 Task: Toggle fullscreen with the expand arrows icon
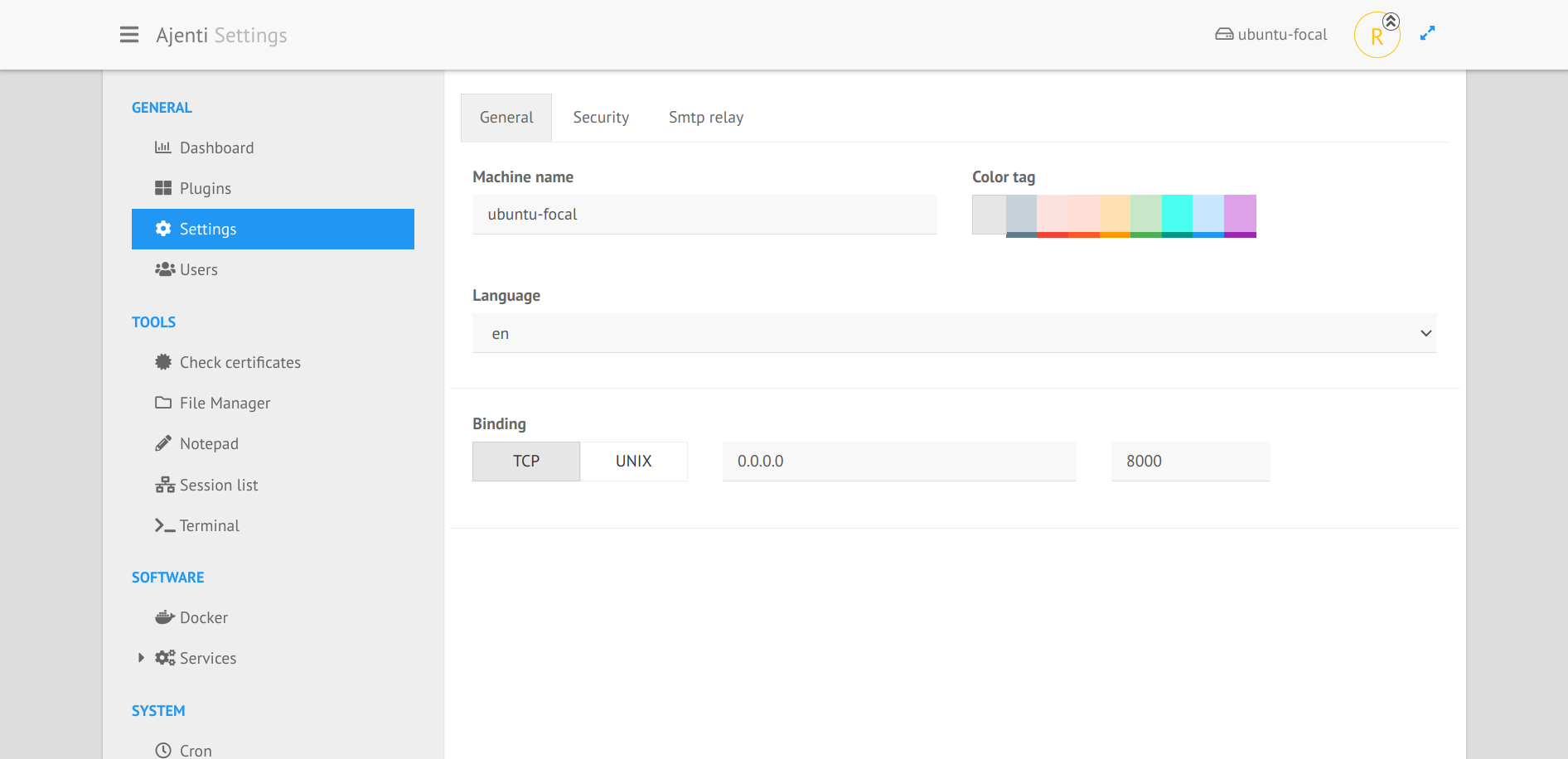(1427, 34)
